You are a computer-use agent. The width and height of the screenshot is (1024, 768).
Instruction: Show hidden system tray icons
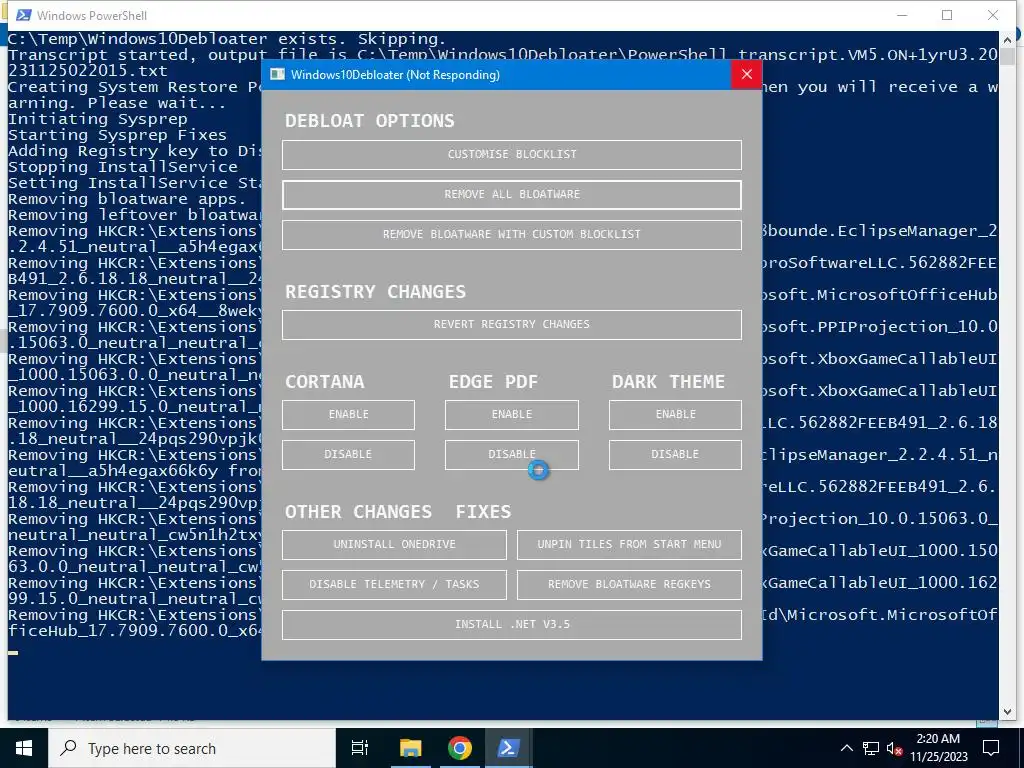tap(846, 748)
